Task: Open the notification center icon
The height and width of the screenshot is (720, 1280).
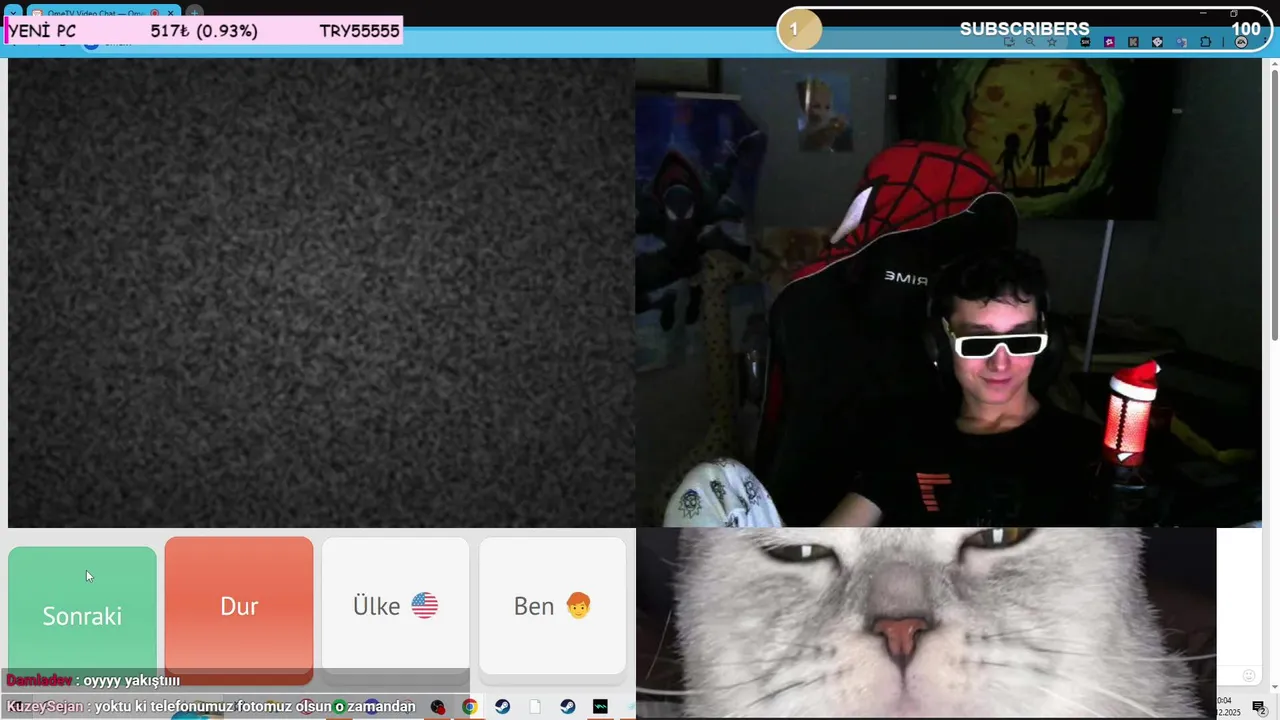Action: [x=1260, y=708]
